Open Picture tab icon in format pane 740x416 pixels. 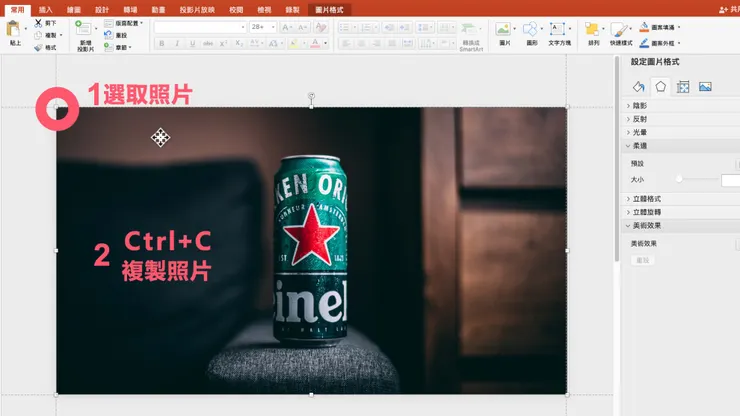pos(706,86)
